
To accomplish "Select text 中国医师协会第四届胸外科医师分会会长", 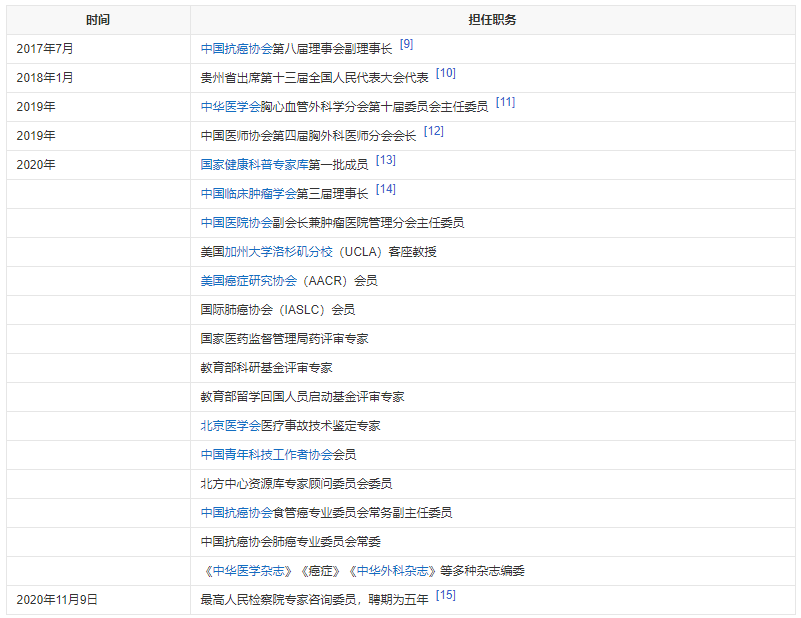I will (x=309, y=136).
